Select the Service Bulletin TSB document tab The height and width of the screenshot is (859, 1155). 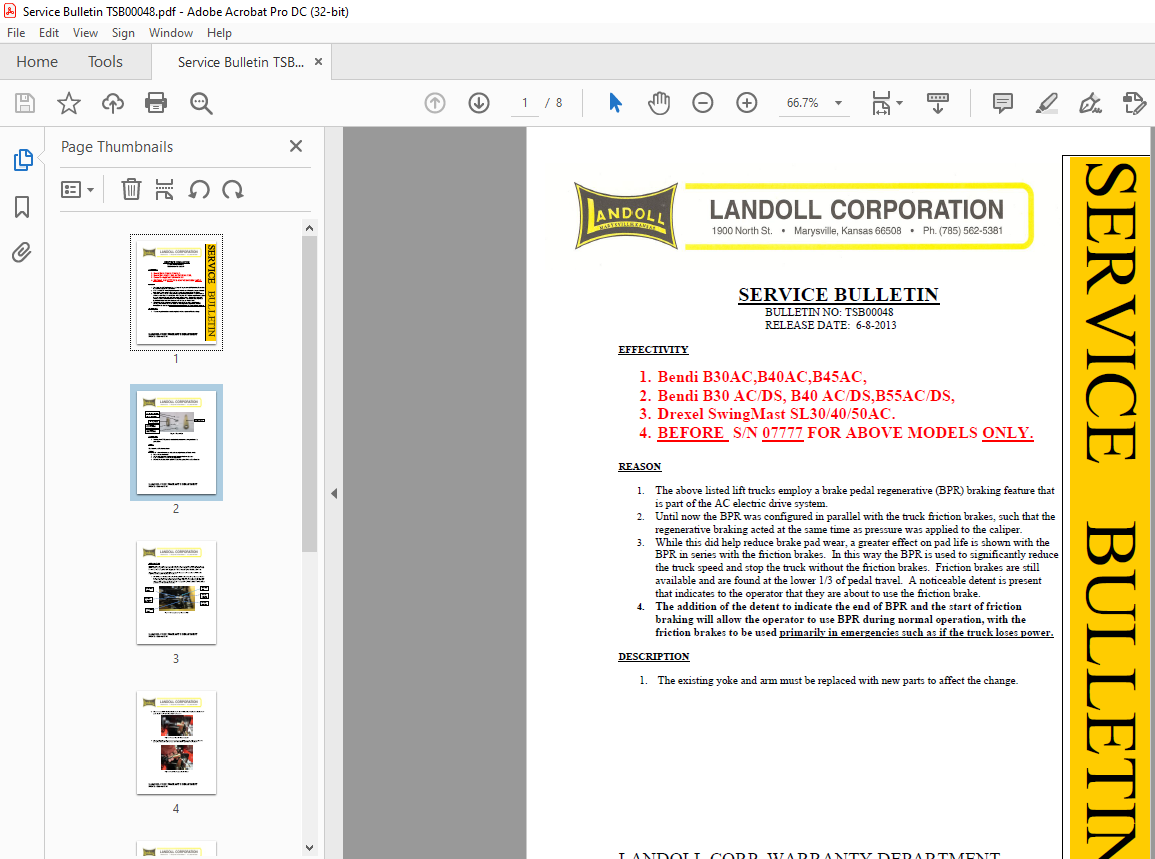point(241,62)
